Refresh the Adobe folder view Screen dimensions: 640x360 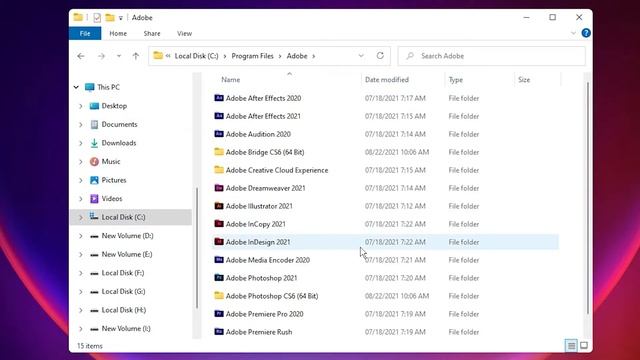click(x=380, y=56)
